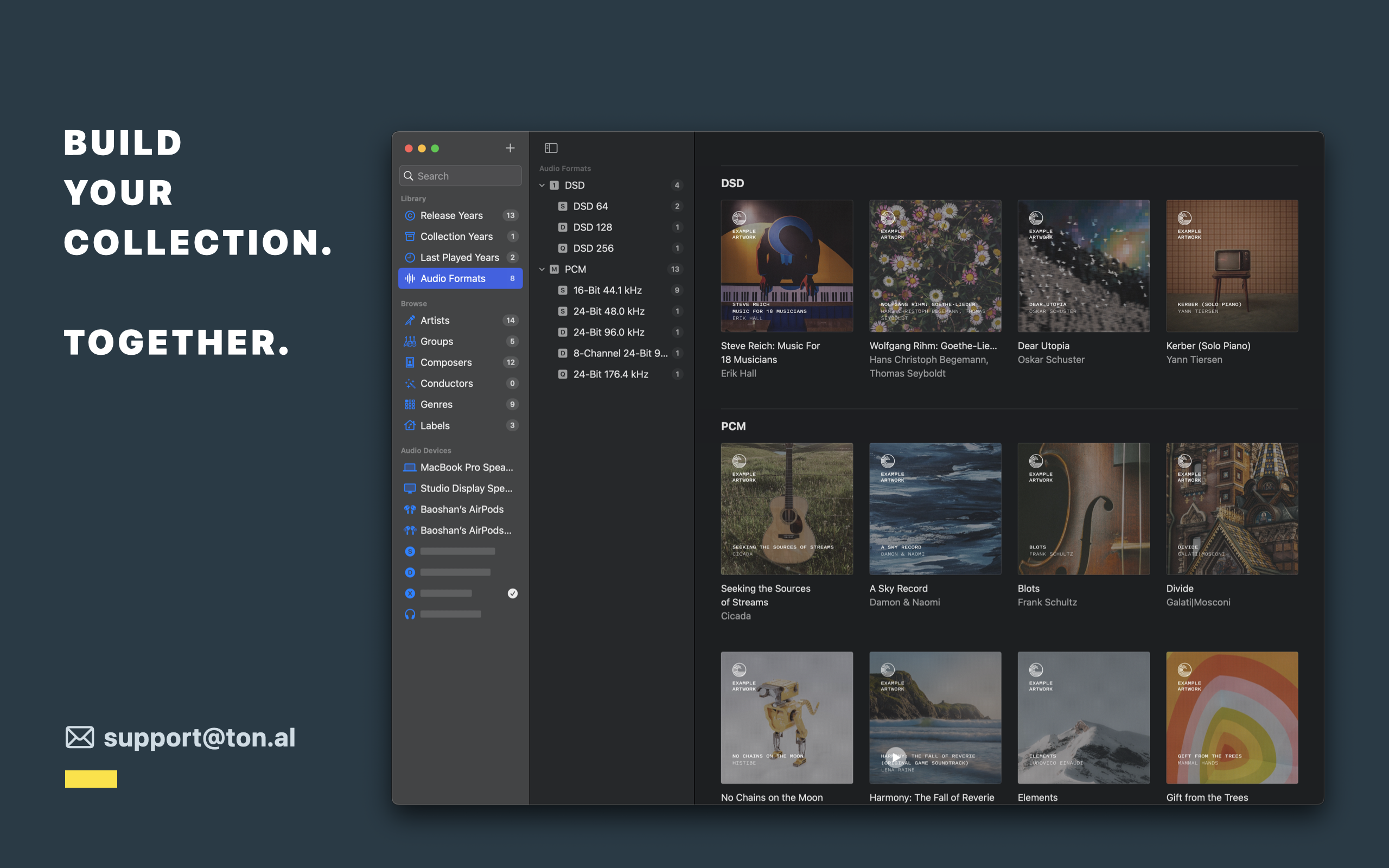Select 24-Bit 96.0 kHz format
This screenshot has height=868, width=1389.
coord(612,333)
